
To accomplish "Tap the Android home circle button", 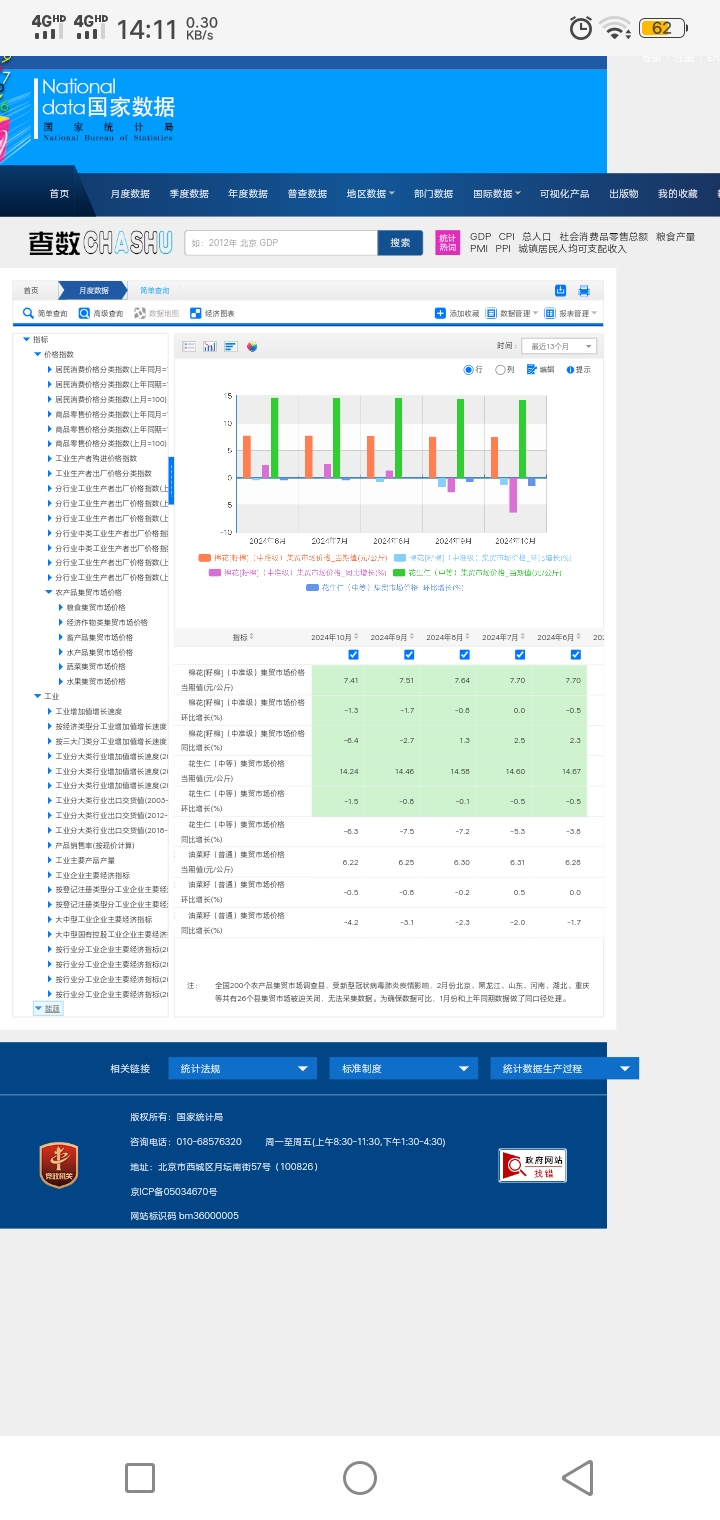I will (x=360, y=1477).
